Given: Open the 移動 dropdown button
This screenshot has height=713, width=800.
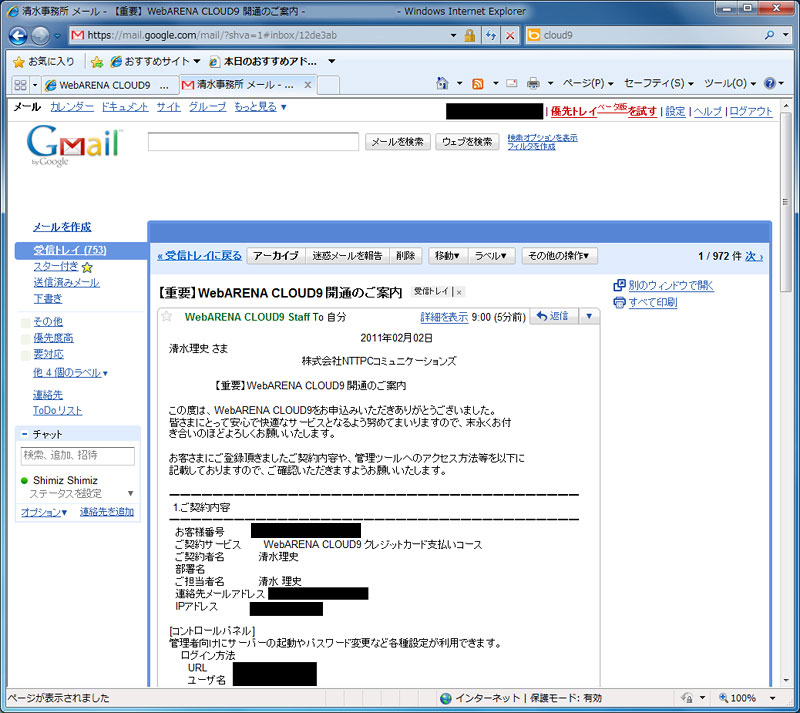Looking at the screenshot, I should coord(447,256).
